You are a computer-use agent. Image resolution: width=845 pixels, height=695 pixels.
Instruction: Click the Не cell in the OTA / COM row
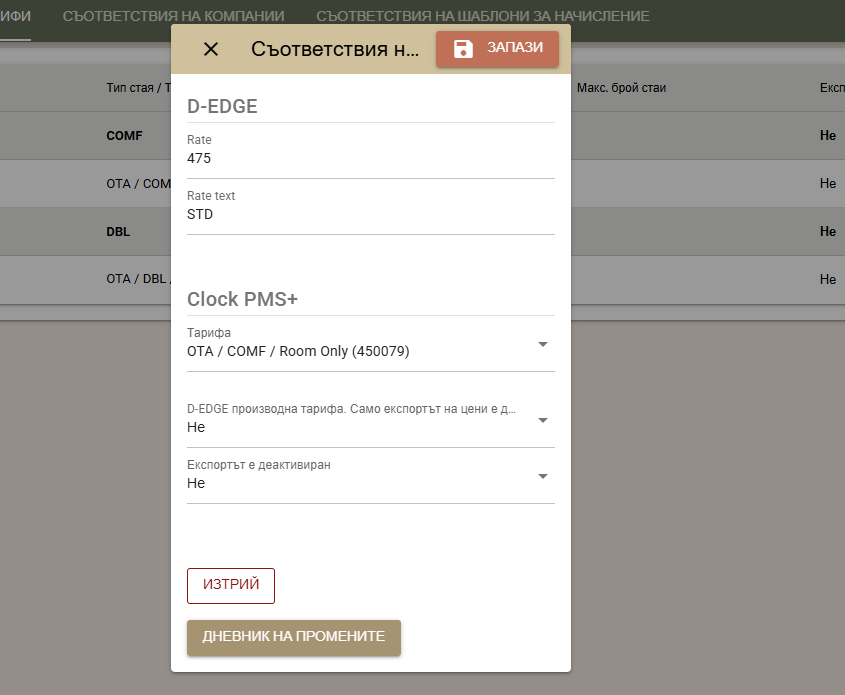(828, 184)
